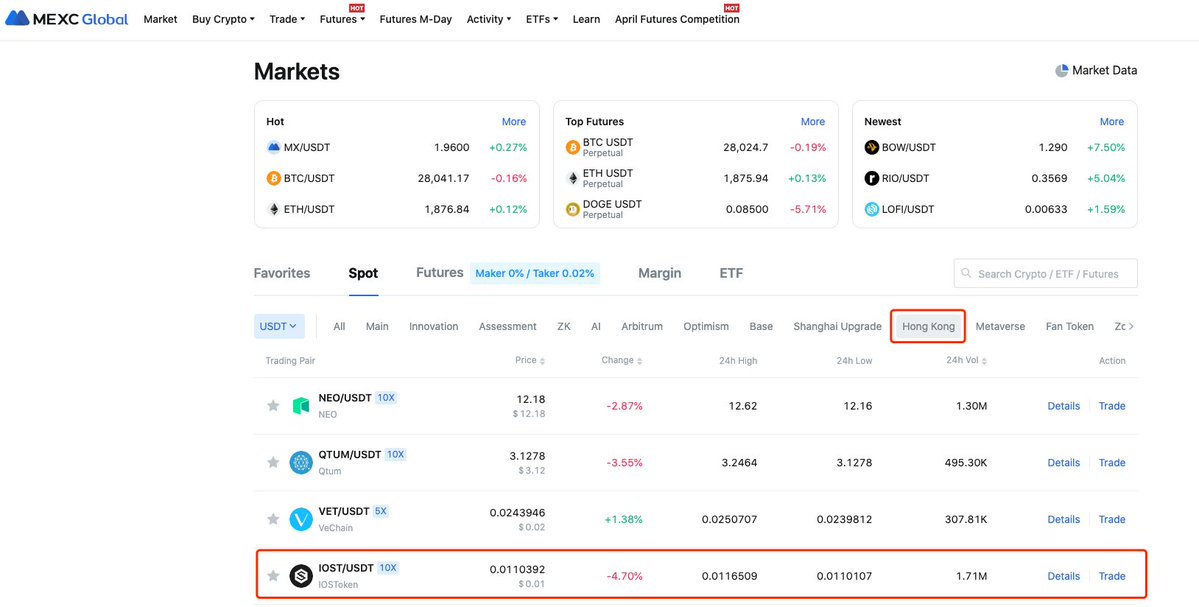Sort by Price column arrows

543,361
